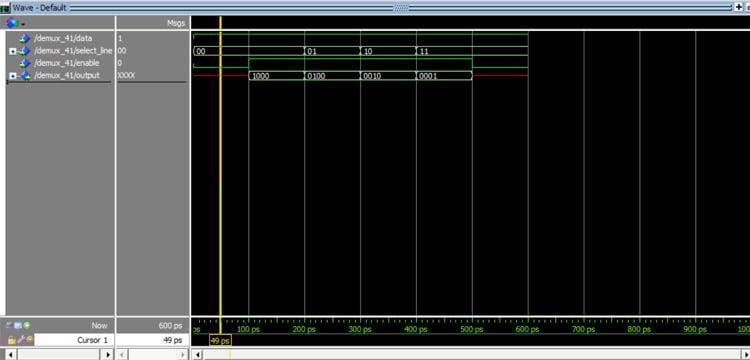This screenshot has height=360, width=750.
Task: Click the Wave - Default title text
Action: tap(39, 8)
